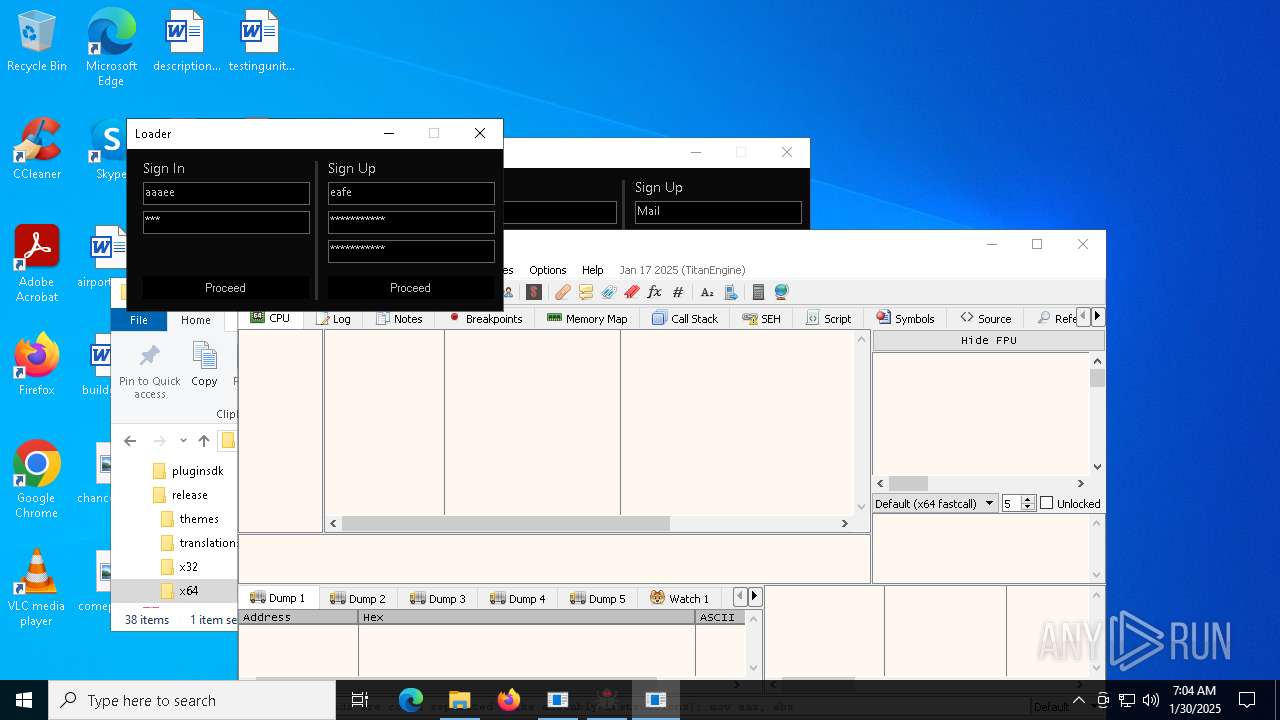
Task: Click the Copy icon in Explorer ribbon
Action: click(x=204, y=365)
